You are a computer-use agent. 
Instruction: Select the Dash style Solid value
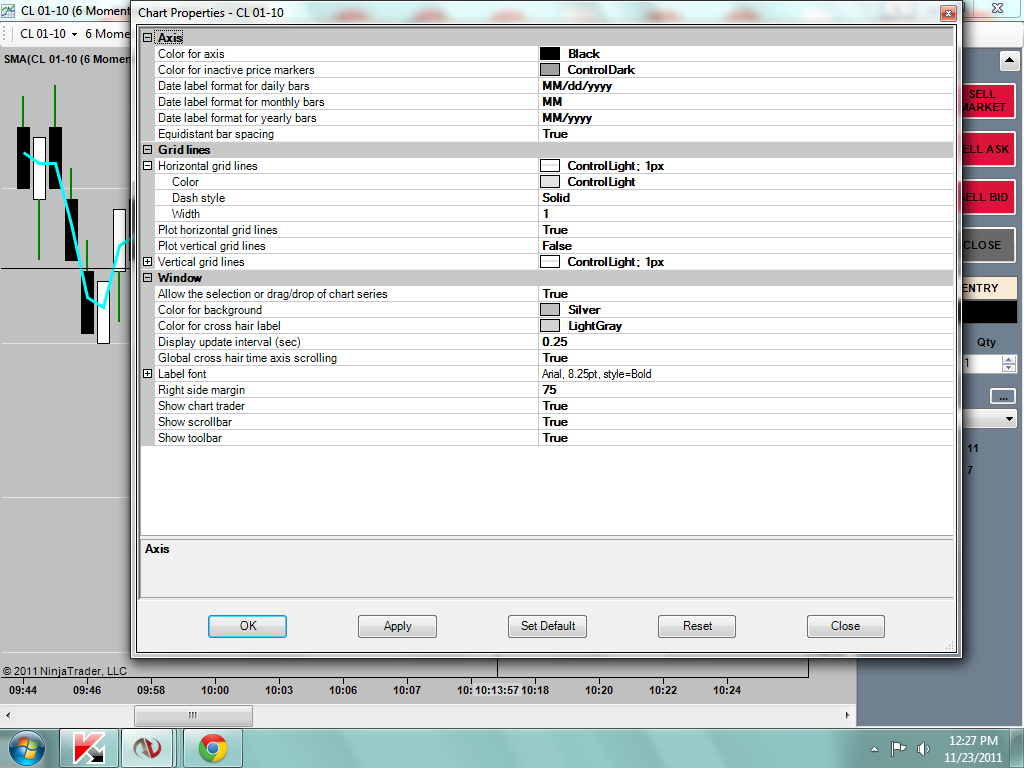pyautogui.click(x=746, y=198)
